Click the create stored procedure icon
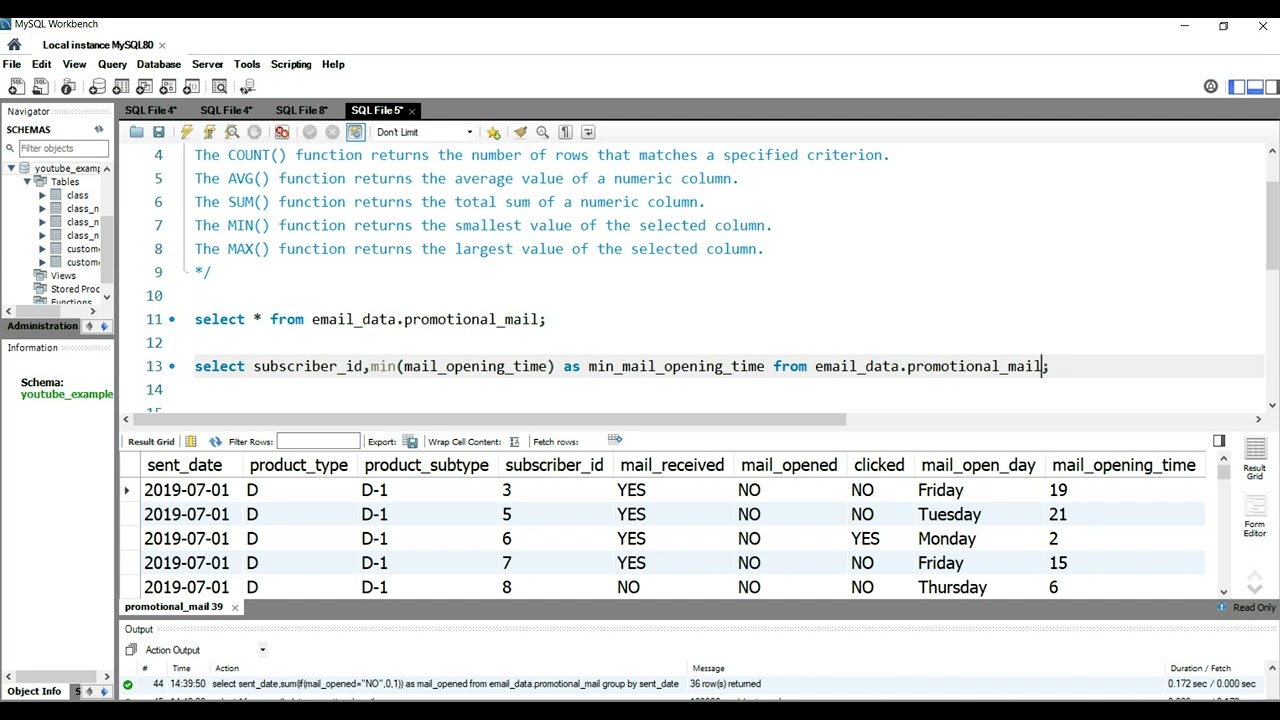Screen dimensions: 1280x720 coord(169,87)
